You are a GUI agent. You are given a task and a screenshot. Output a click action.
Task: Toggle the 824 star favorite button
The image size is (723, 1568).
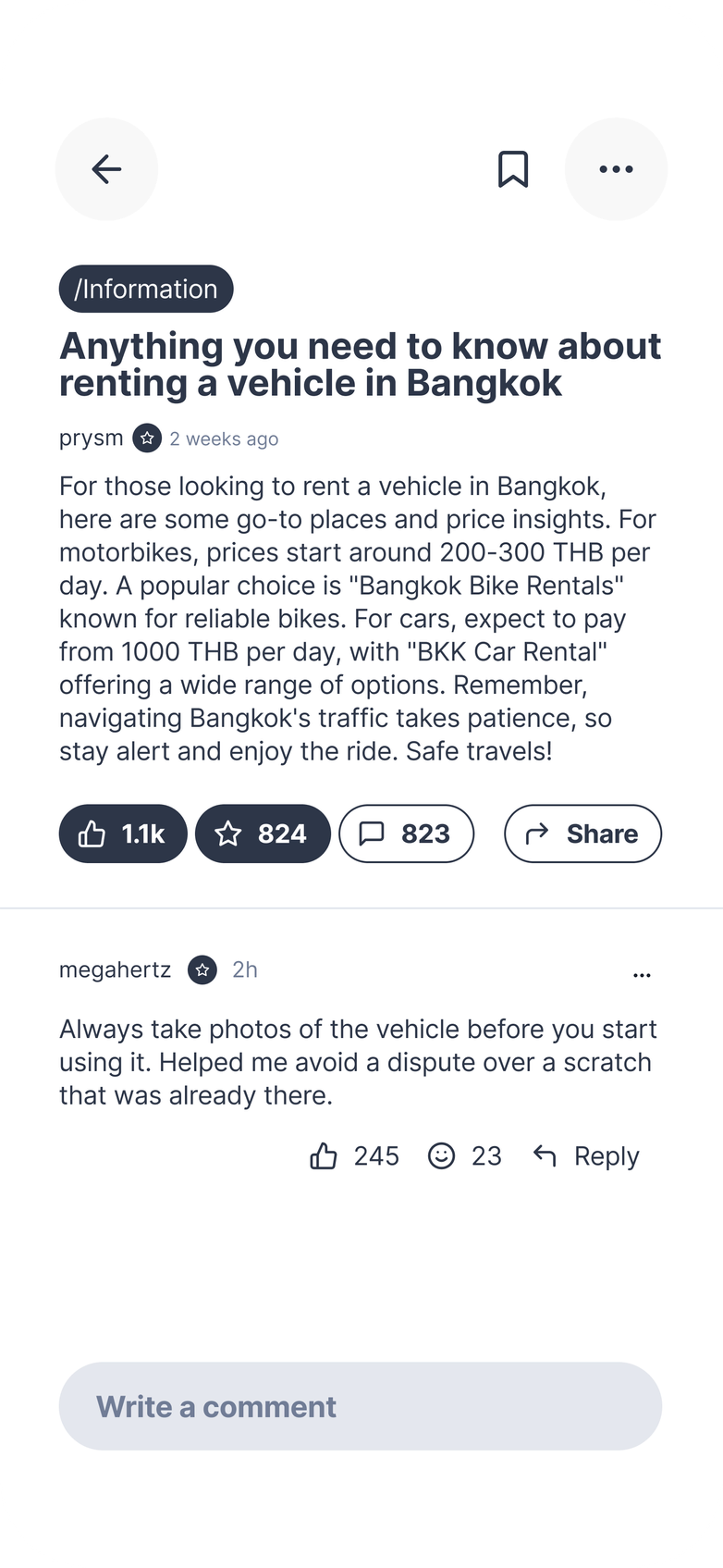tap(263, 833)
